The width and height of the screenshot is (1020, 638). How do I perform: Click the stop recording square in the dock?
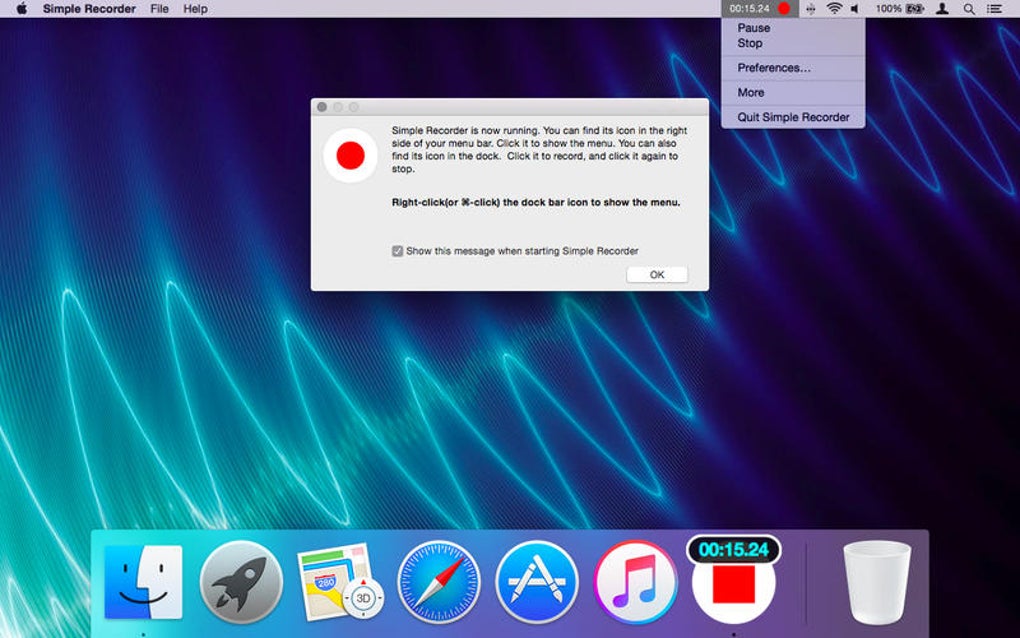(735, 585)
